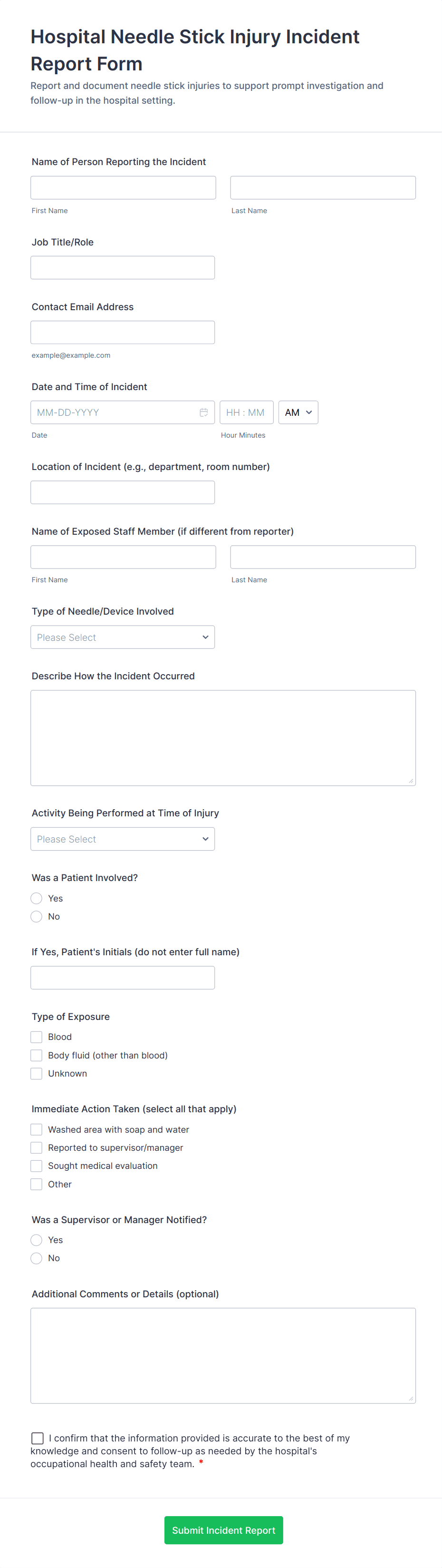This screenshot has height=1568, width=442.
Task: Open the AM/PM selector
Action: [x=298, y=412]
